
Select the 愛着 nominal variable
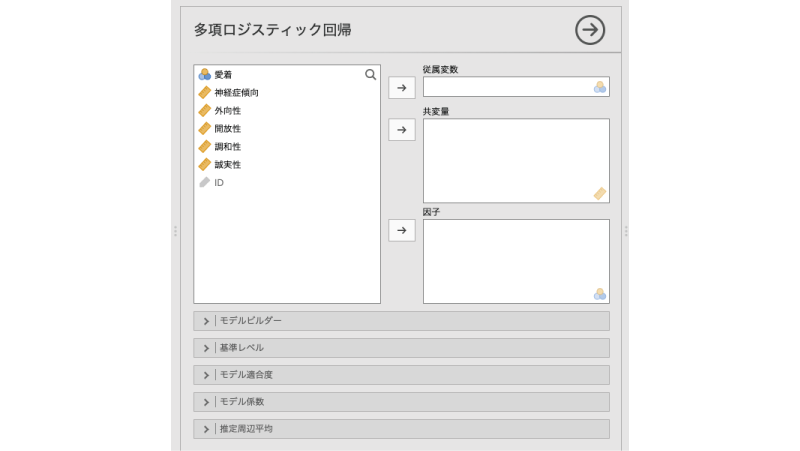pos(223,75)
